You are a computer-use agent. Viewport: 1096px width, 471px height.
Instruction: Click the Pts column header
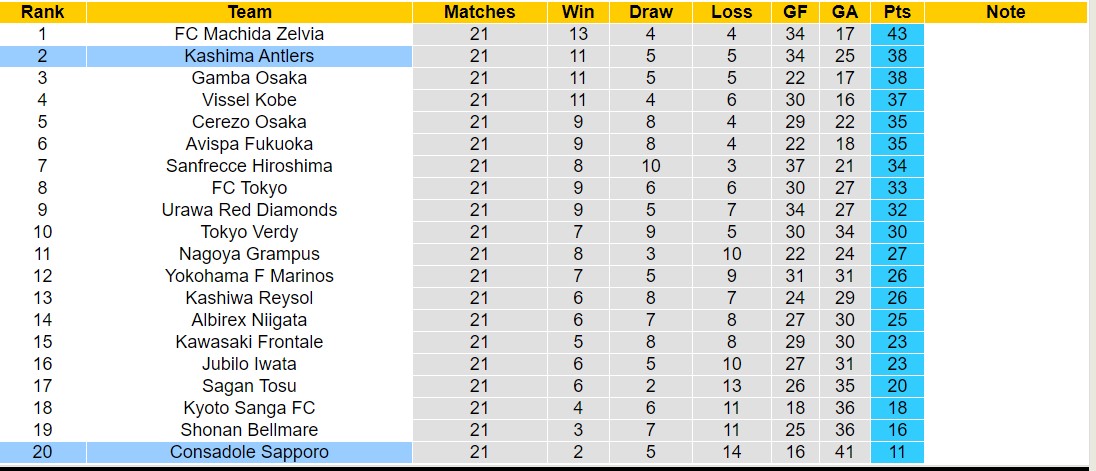pos(896,12)
